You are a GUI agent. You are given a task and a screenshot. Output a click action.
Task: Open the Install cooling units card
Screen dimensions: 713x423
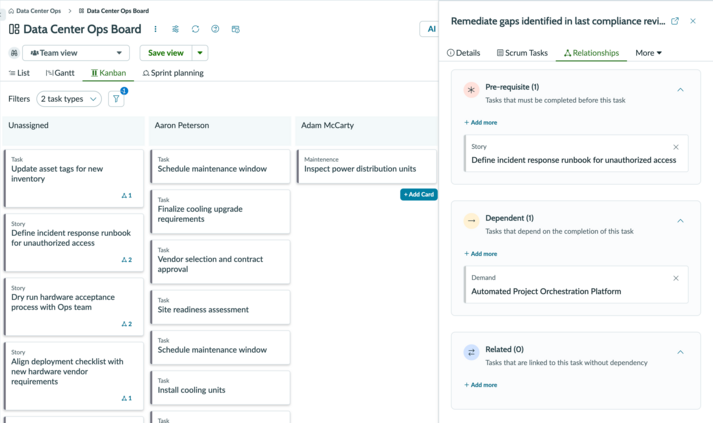pyautogui.click(x=220, y=388)
